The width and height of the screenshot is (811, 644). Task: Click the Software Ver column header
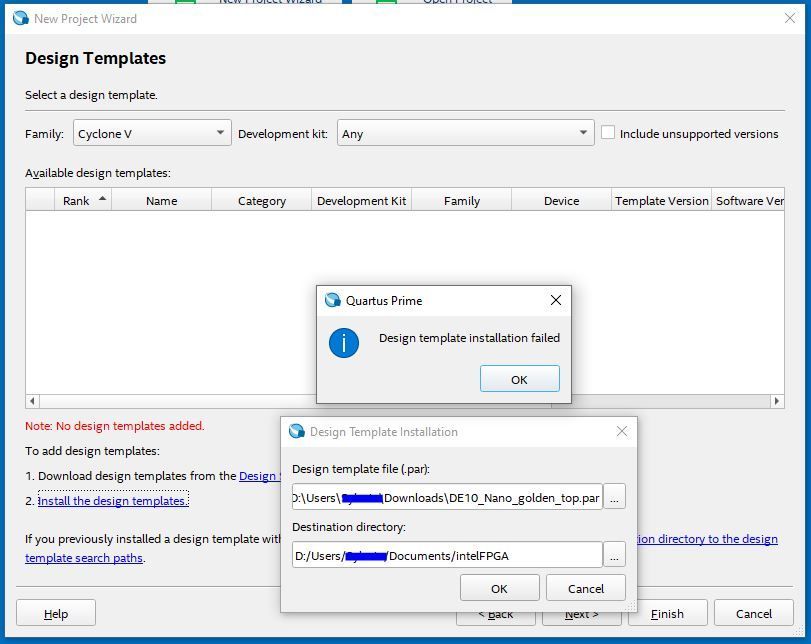[x=748, y=200]
